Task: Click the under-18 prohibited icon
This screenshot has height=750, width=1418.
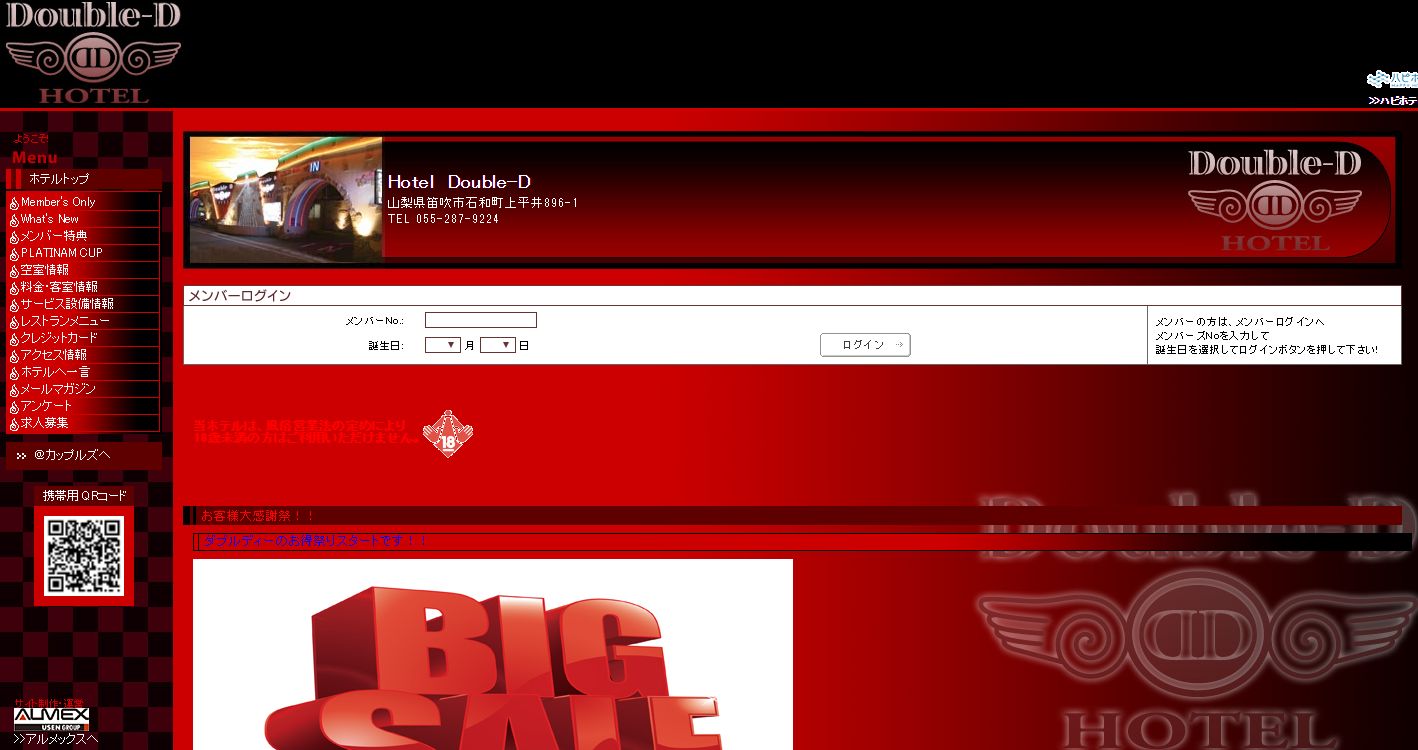Action: point(448,434)
